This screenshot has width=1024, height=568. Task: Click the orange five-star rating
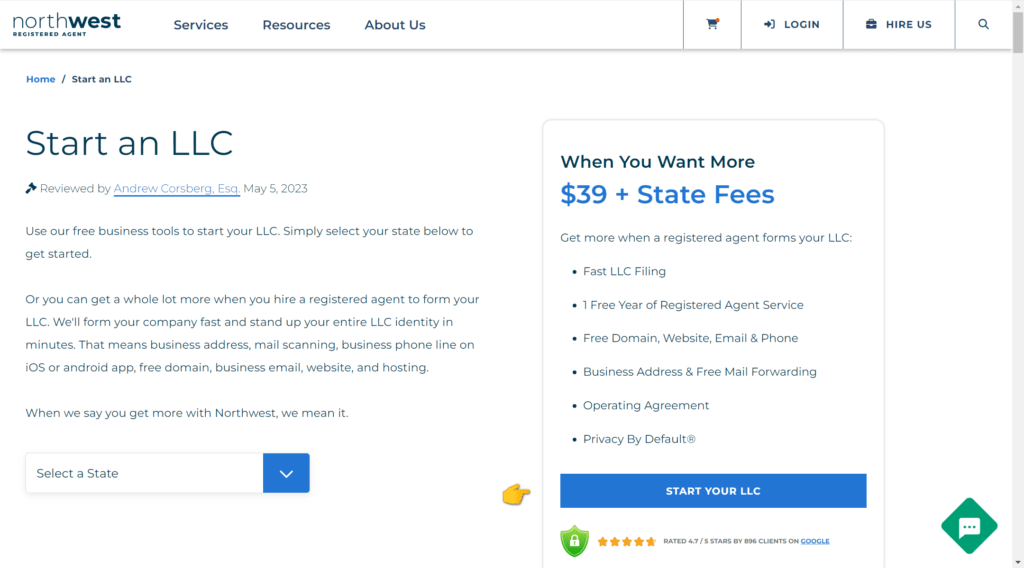(x=627, y=541)
